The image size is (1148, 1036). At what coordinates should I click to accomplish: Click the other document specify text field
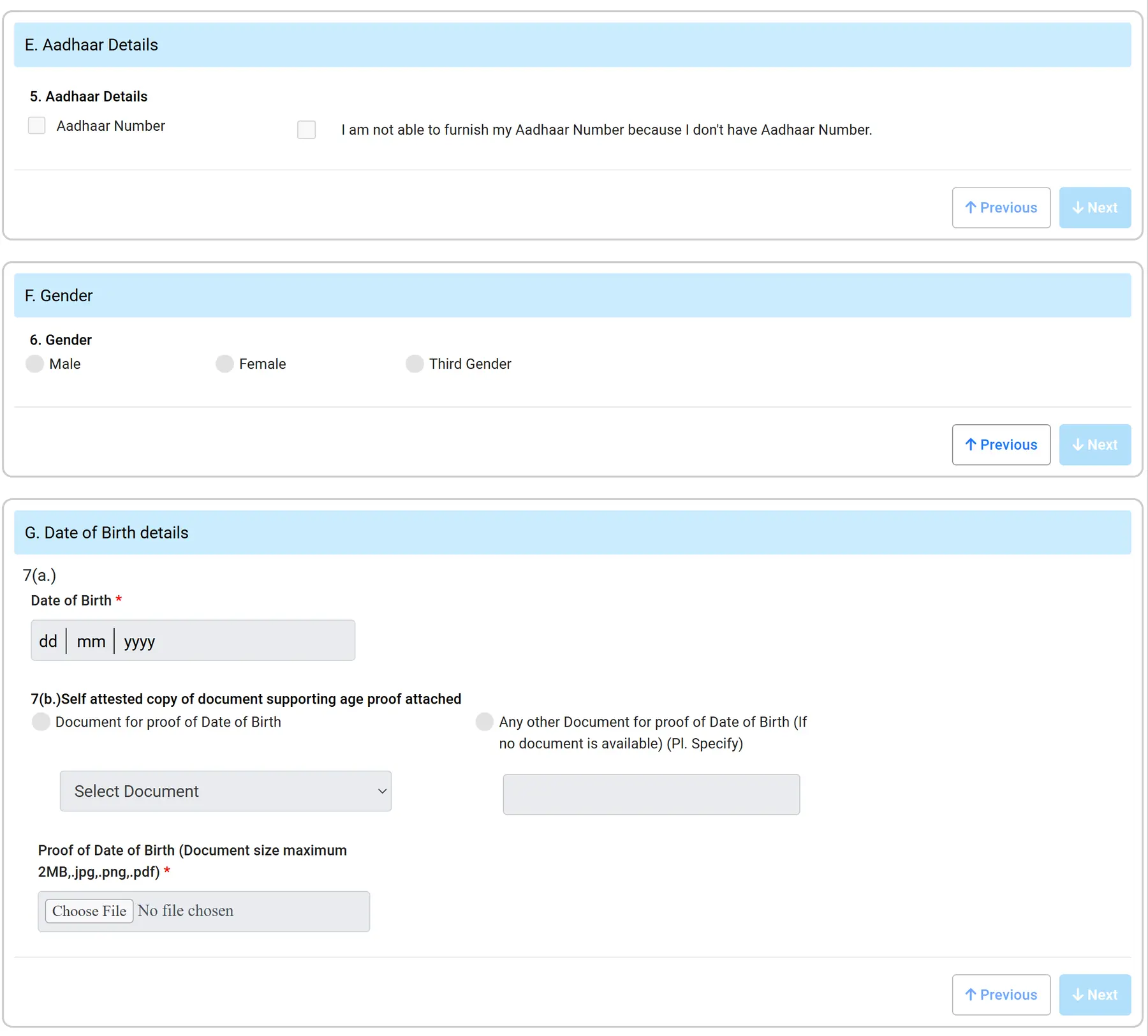pyautogui.click(x=651, y=794)
